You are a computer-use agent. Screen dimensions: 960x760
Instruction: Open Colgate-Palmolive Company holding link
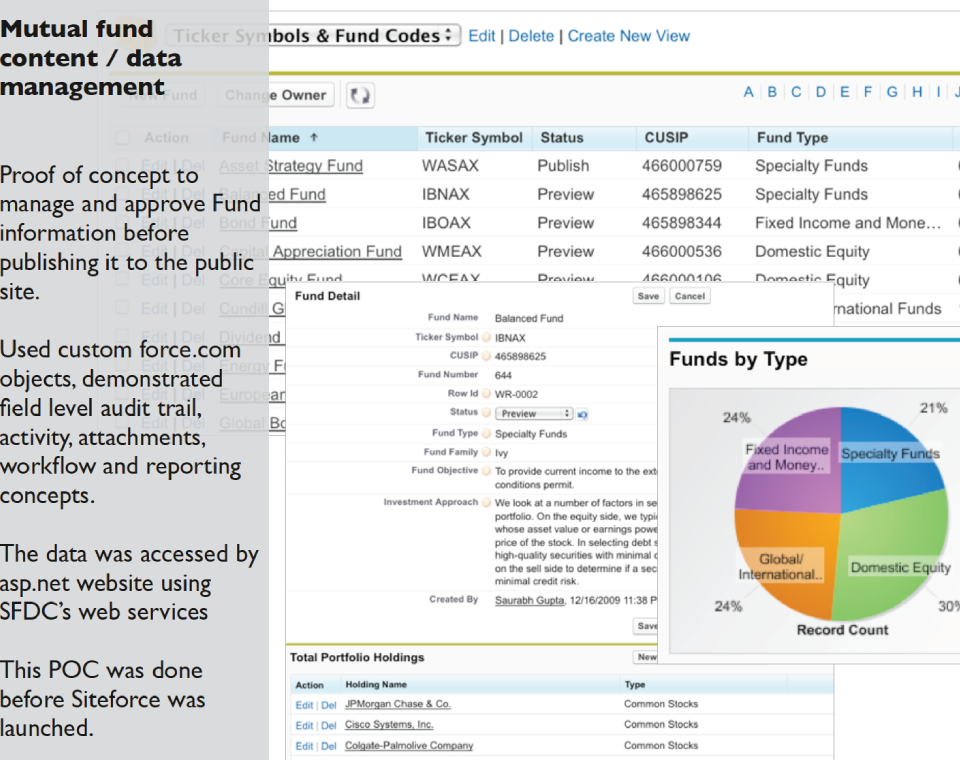pyautogui.click(x=409, y=746)
